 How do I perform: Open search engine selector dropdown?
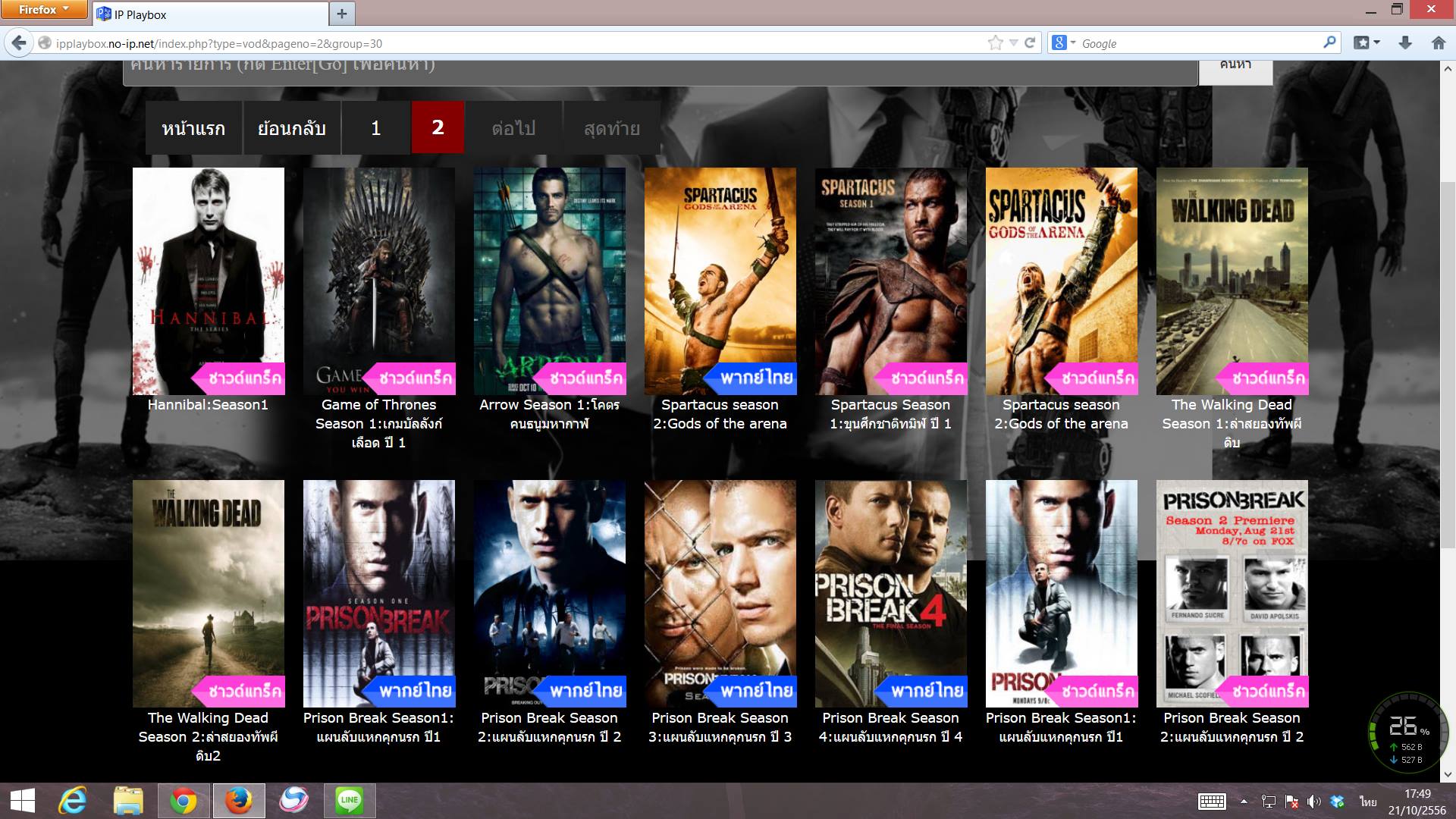coord(1064,43)
